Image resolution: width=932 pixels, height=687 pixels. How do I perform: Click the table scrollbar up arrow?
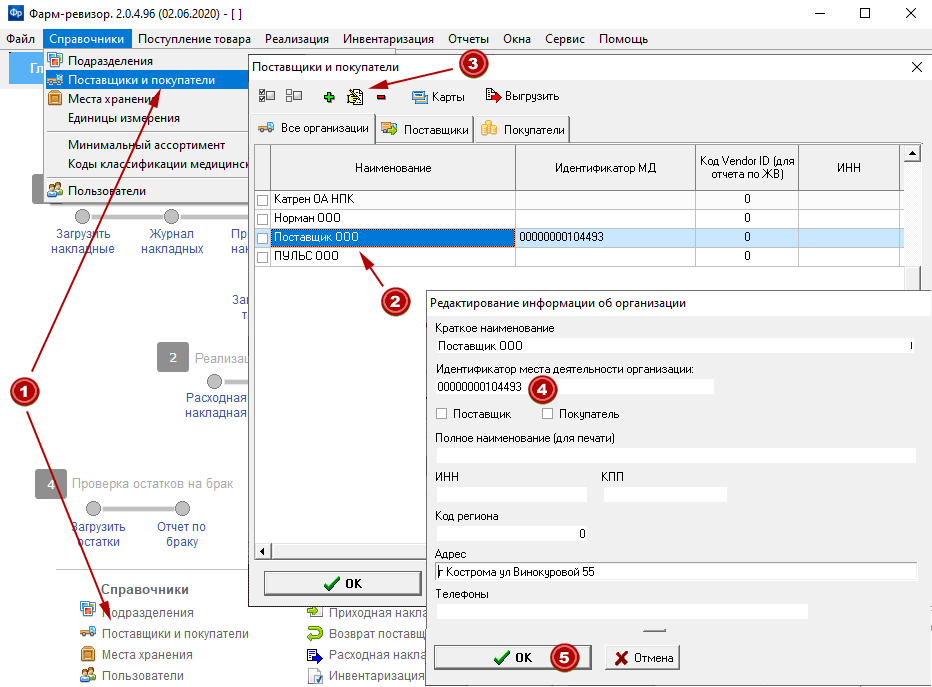pos(912,154)
